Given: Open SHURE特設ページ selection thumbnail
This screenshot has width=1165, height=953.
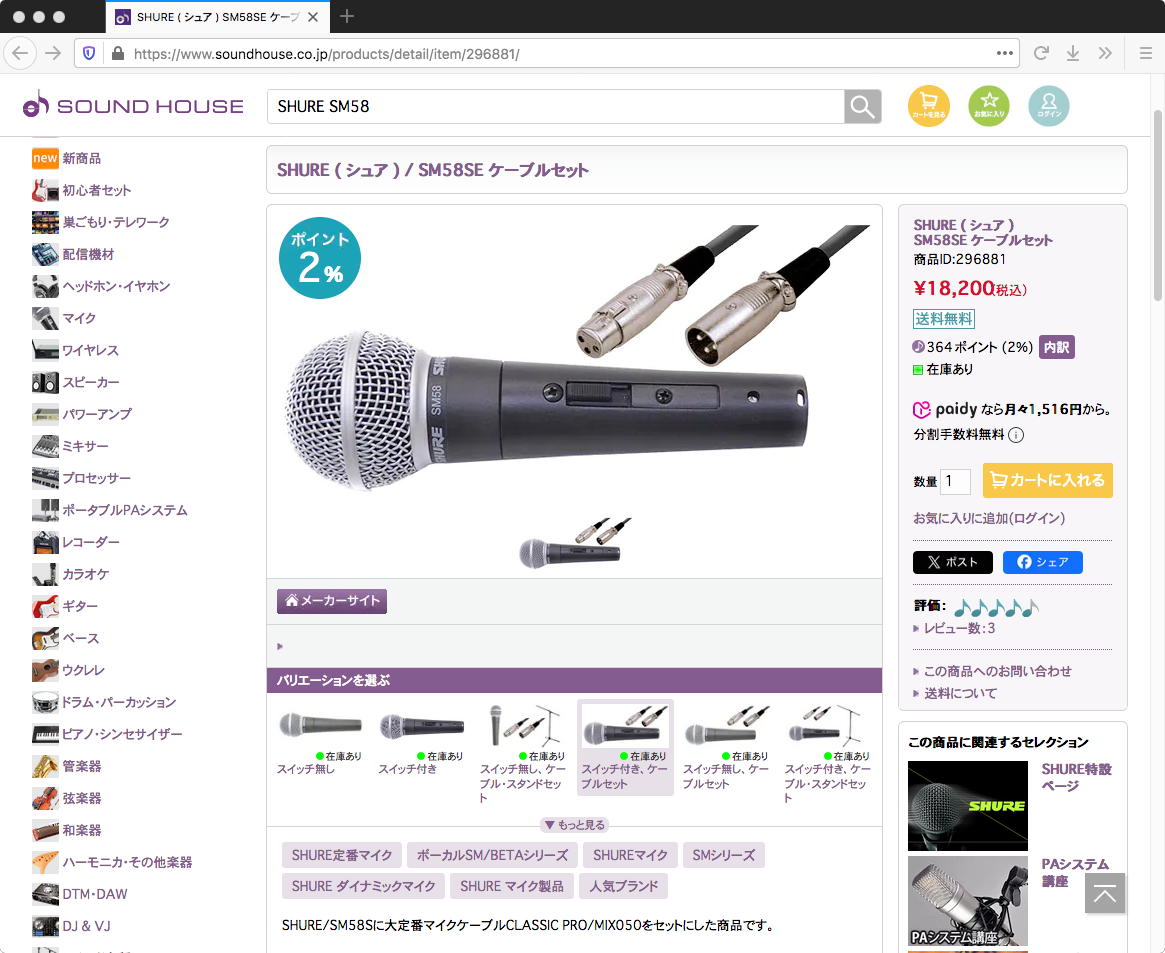Looking at the screenshot, I should [x=967, y=805].
